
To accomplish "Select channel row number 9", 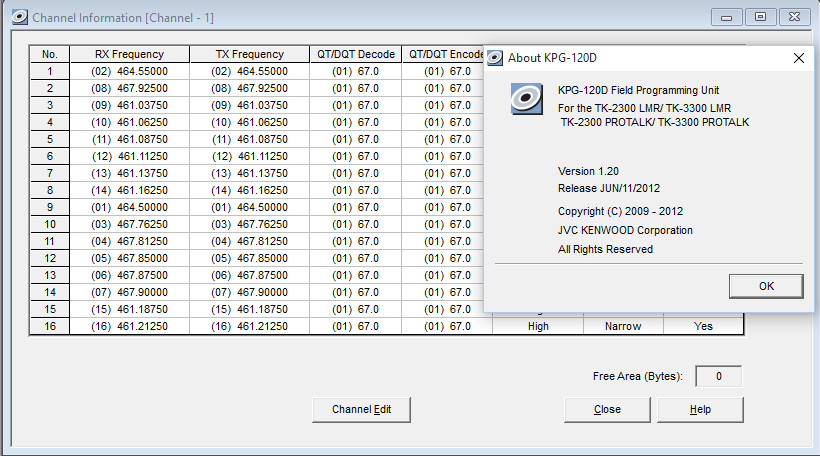I will point(50,207).
